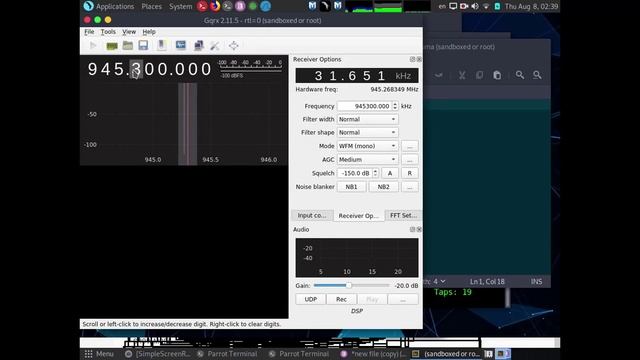
Task: Open the remote control computers icon
Action: (199, 45)
